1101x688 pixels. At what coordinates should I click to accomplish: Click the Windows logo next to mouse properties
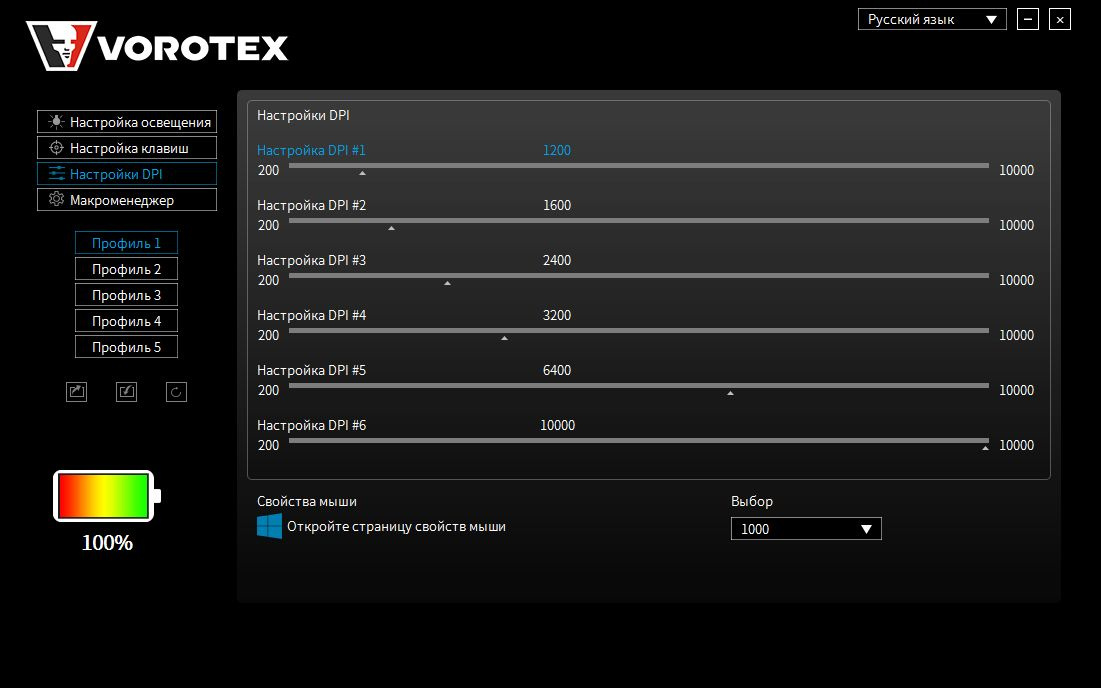268,524
